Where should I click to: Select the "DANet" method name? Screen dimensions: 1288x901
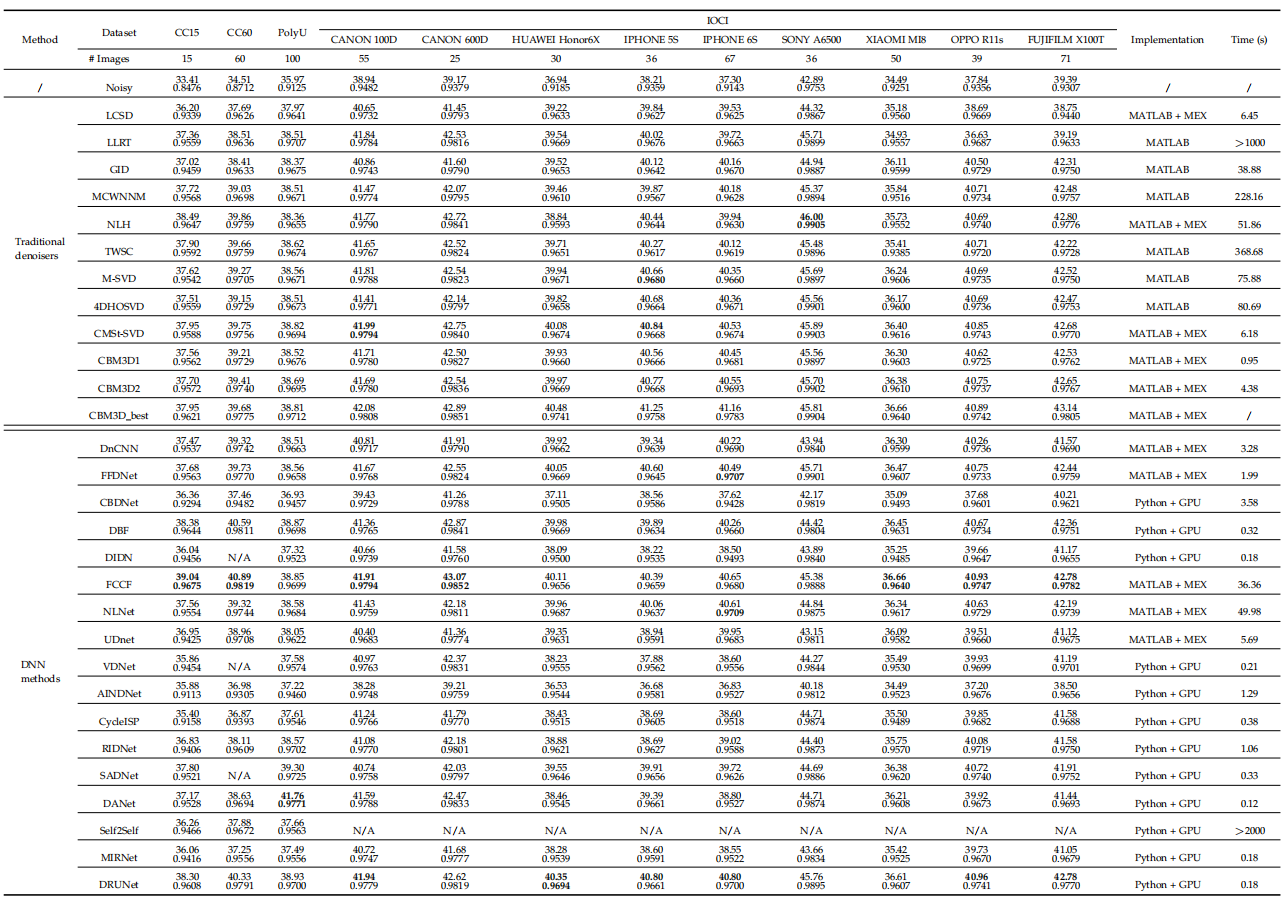tap(119, 803)
